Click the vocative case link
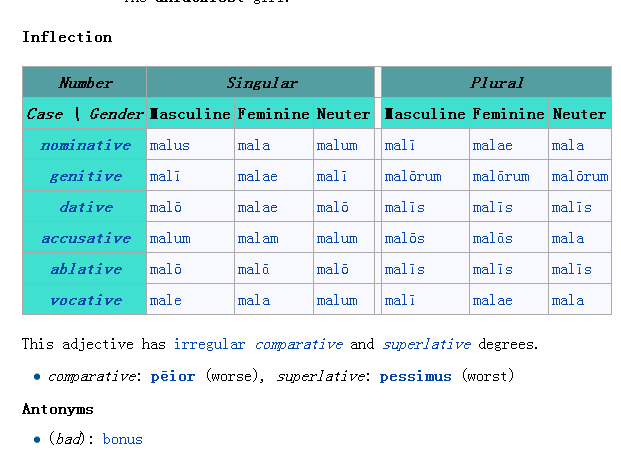This screenshot has width=621, height=457. (85, 300)
